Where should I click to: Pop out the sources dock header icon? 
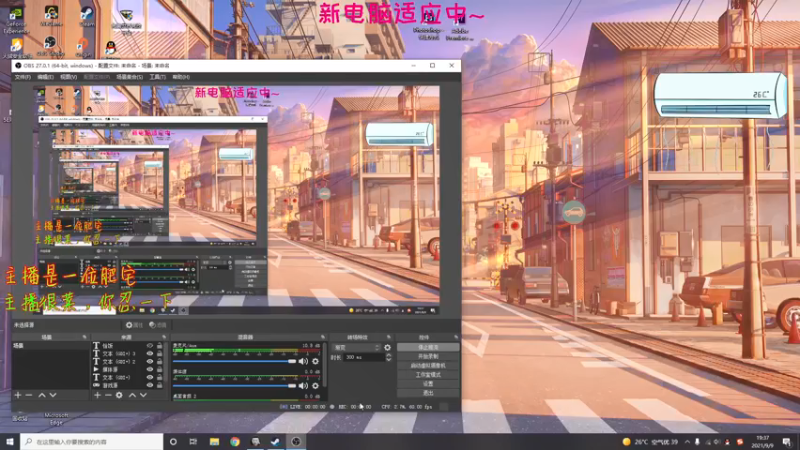[164, 337]
